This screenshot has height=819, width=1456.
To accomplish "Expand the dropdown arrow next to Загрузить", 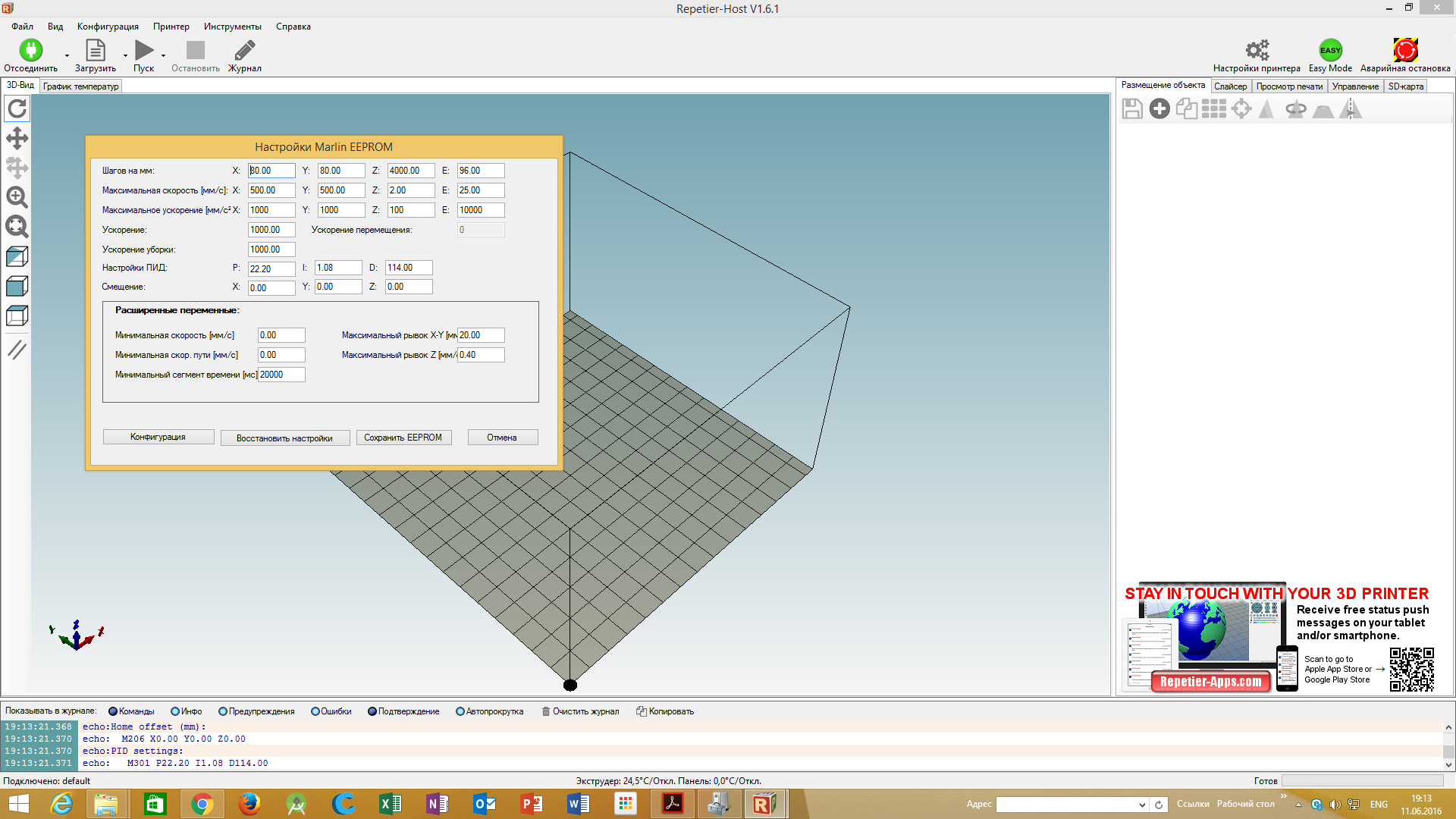I will pyautogui.click(x=125, y=55).
